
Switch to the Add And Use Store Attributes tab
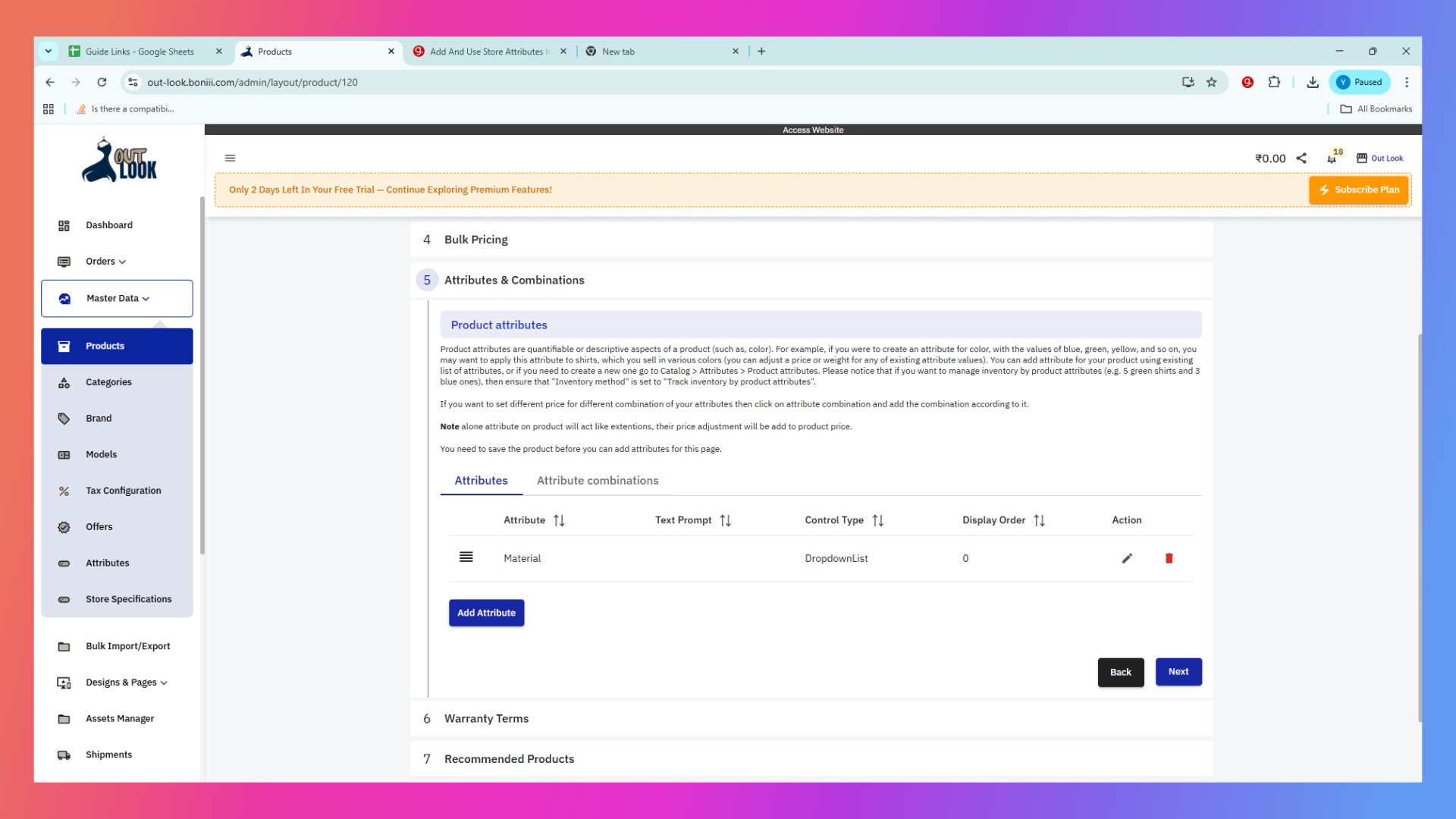coord(489,51)
